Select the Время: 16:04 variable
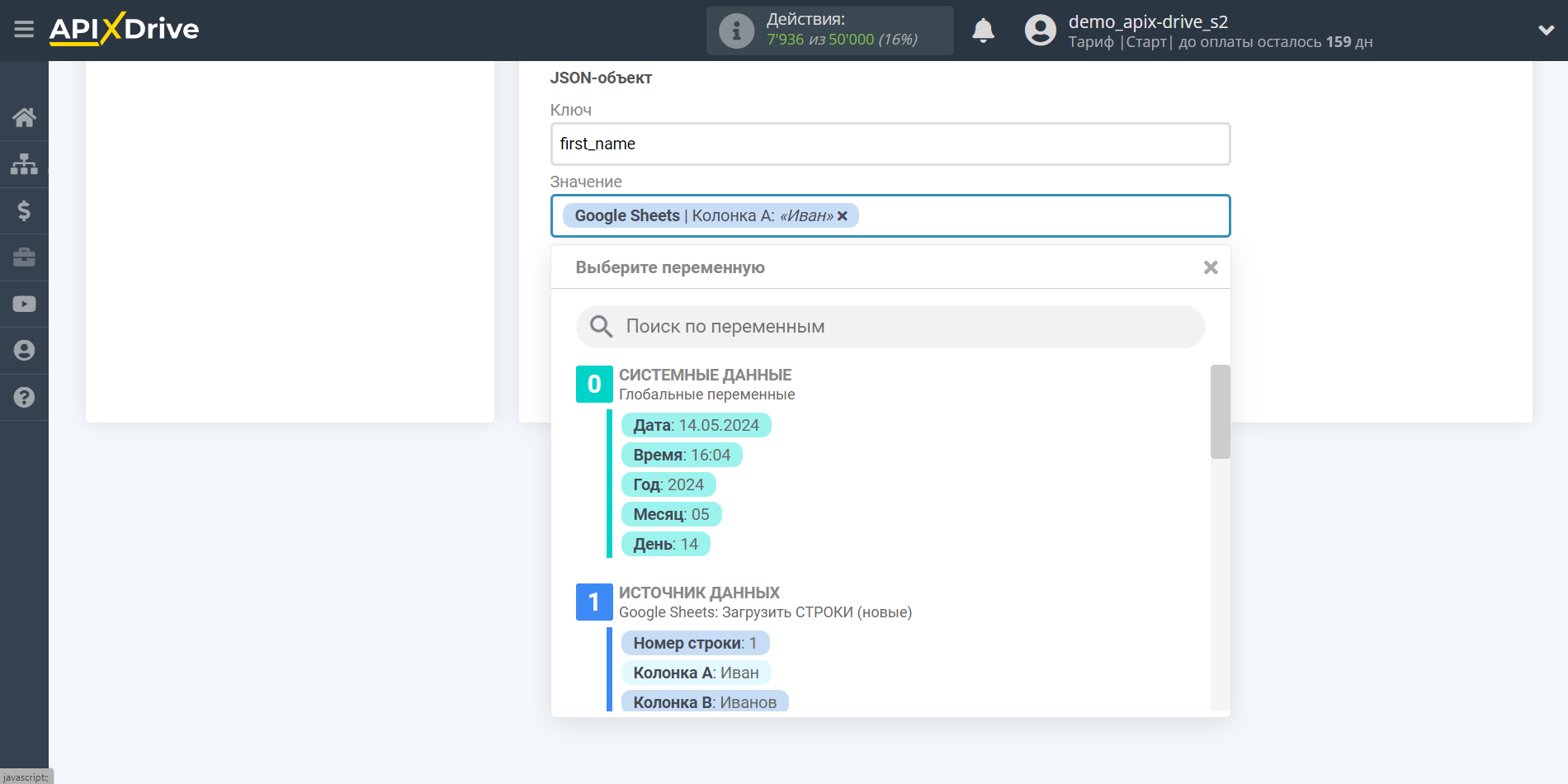Screen dimensions: 1568x784 click(682, 456)
